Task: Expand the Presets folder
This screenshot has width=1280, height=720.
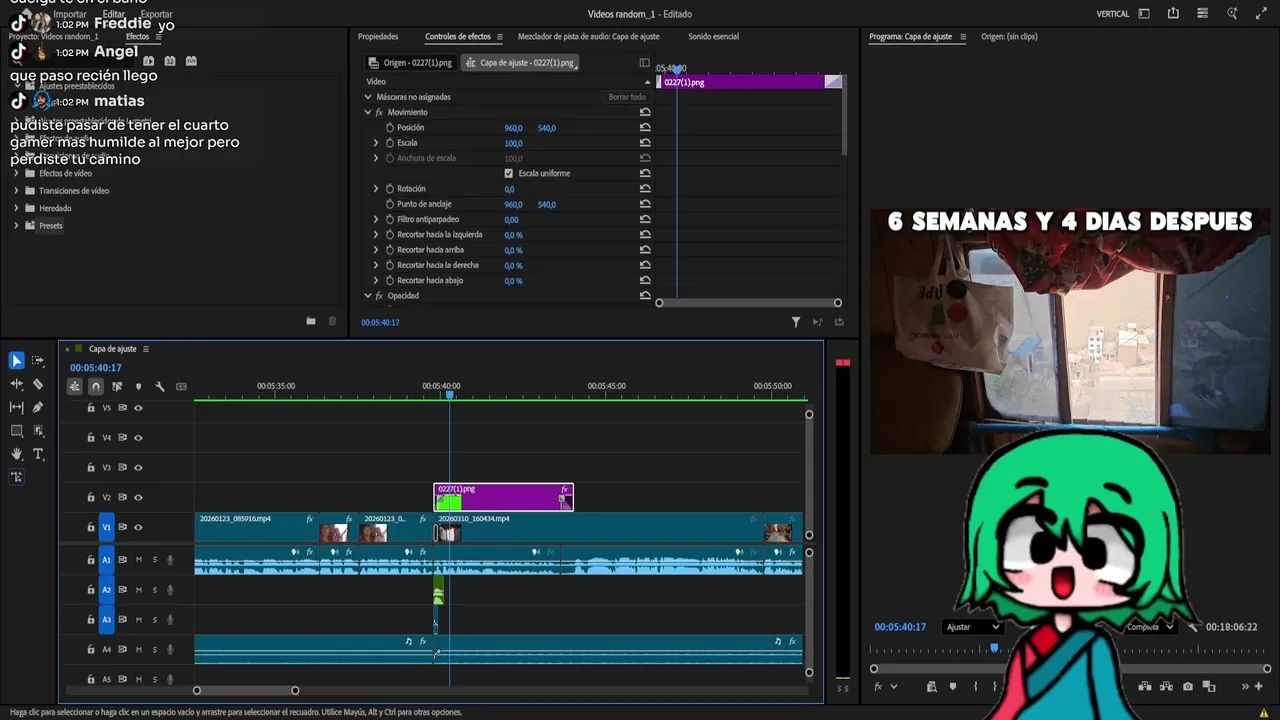Action: click(16, 226)
